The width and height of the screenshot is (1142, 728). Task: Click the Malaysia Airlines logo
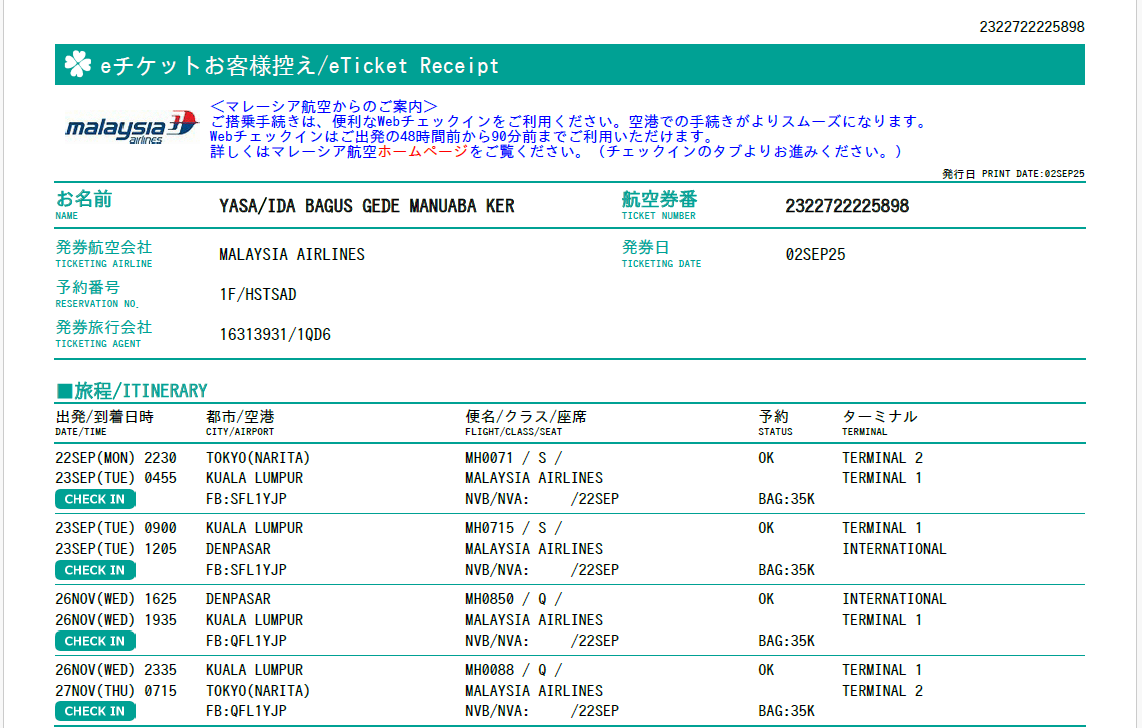tap(131, 128)
